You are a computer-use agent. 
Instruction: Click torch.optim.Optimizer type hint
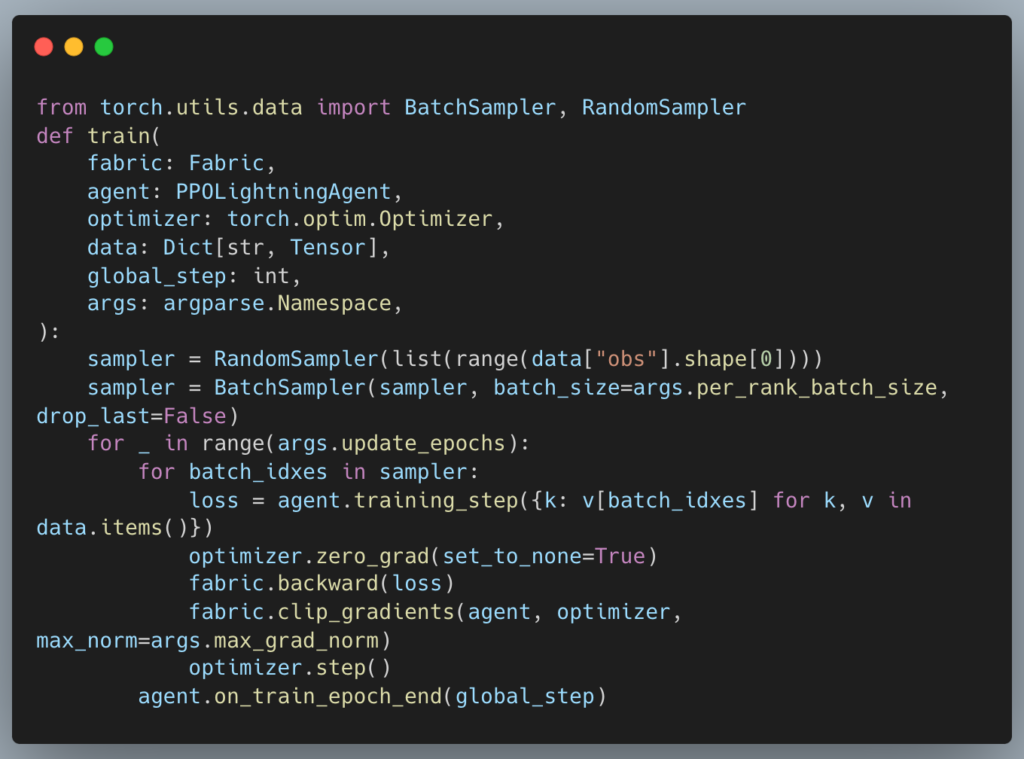click(359, 219)
